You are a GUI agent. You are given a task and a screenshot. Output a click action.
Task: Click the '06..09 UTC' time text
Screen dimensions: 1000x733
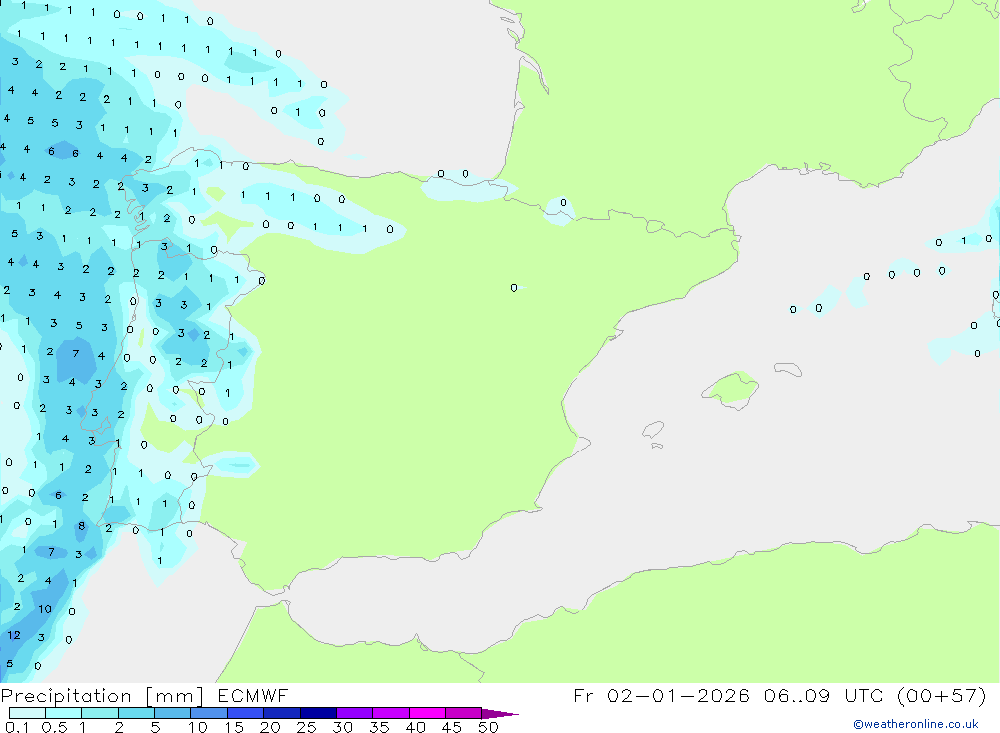click(824, 695)
